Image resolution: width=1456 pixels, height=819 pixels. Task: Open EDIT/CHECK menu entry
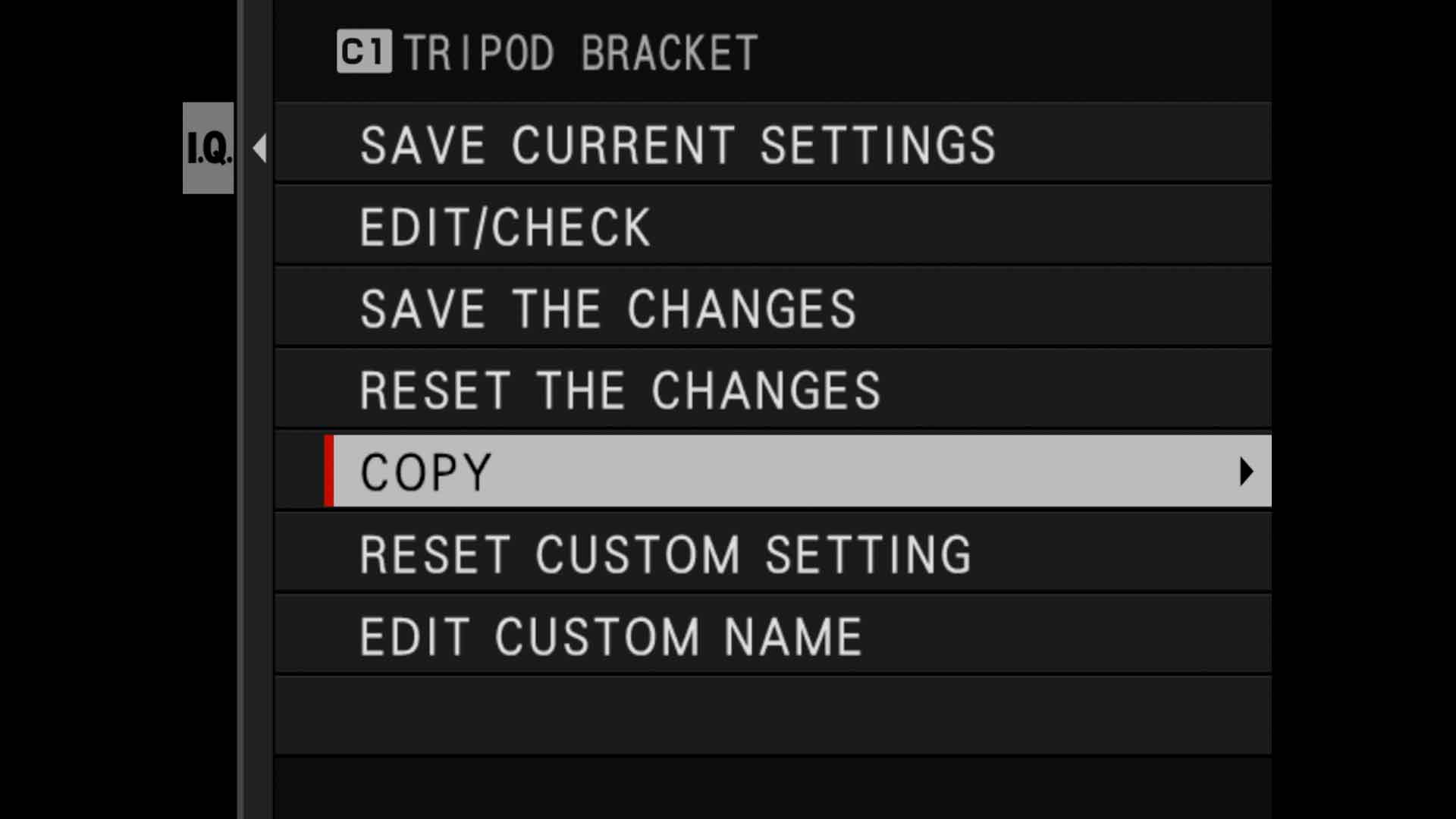[504, 225]
